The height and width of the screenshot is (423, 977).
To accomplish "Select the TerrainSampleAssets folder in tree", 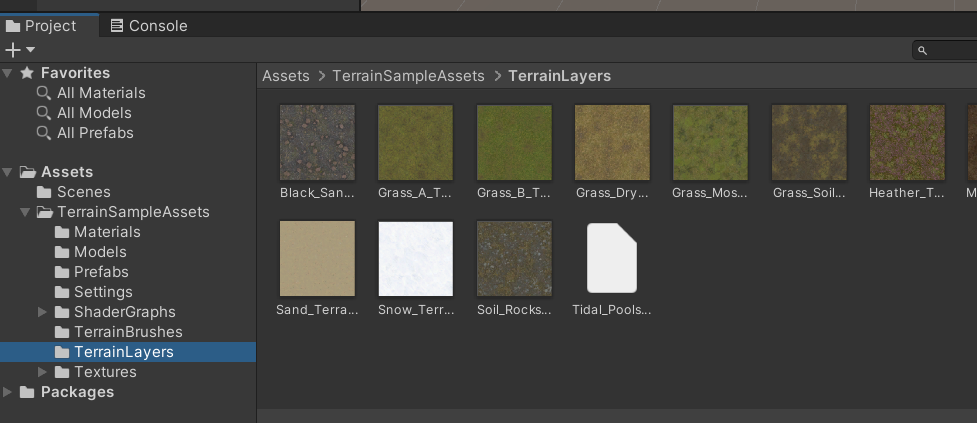I will [x=133, y=212].
